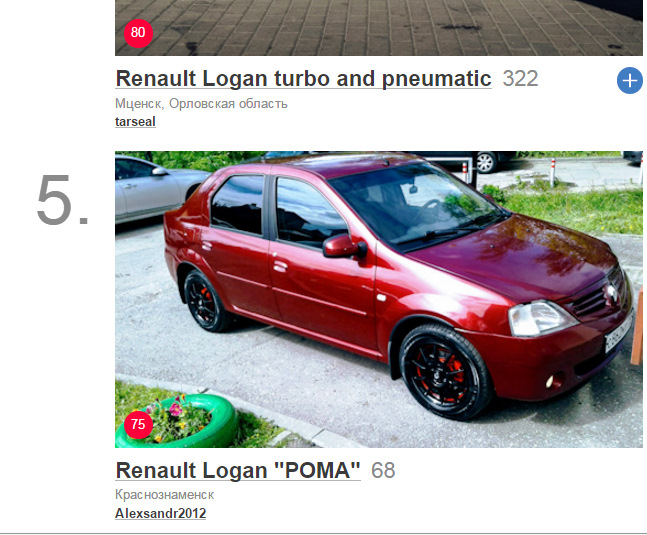Open tarseal user profile
Screen dimensions: 647x535
[x=135, y=122]
